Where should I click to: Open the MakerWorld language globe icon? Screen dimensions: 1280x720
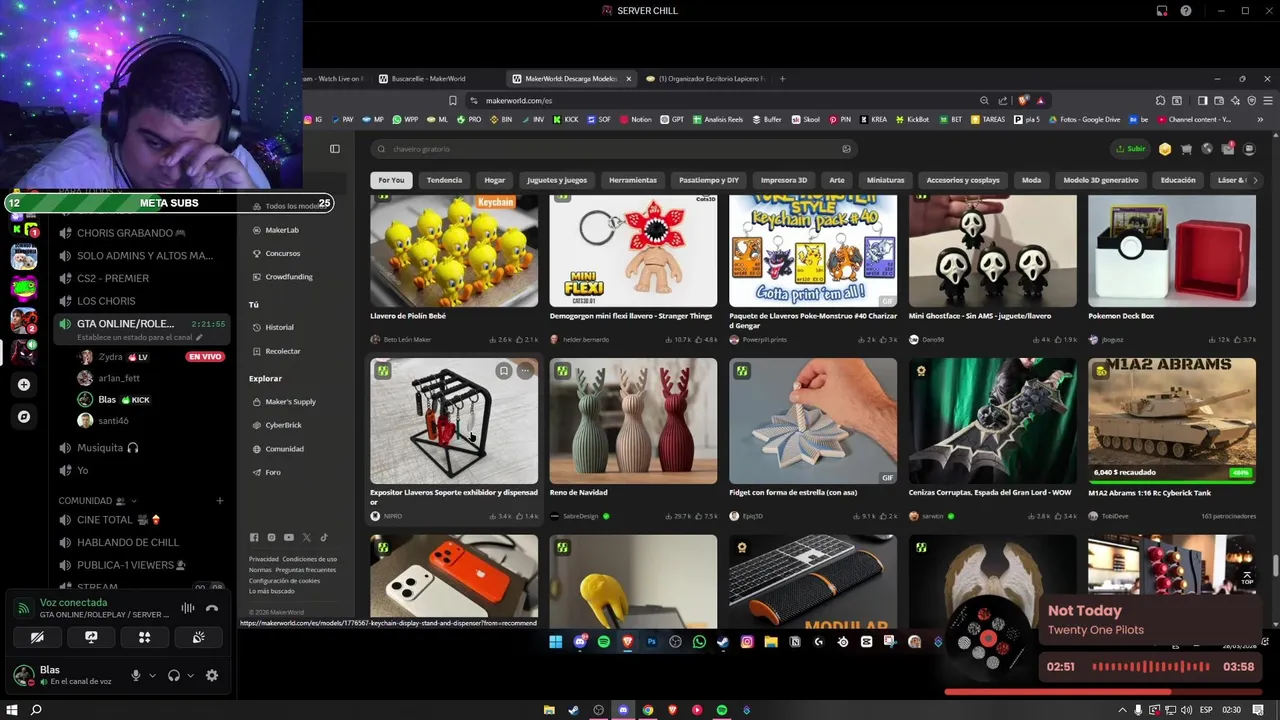point(1207,149)
